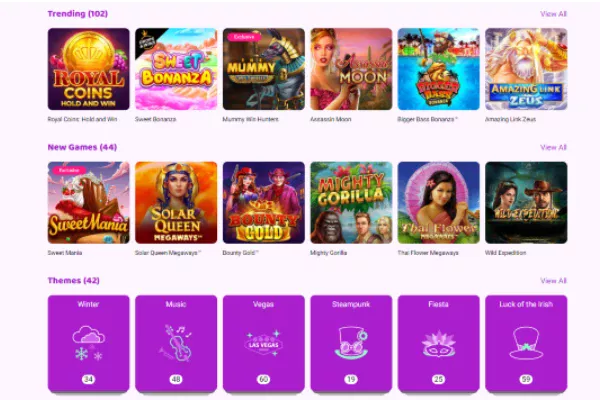Choose the Steampunk top hat icon

tap(351, 343)
